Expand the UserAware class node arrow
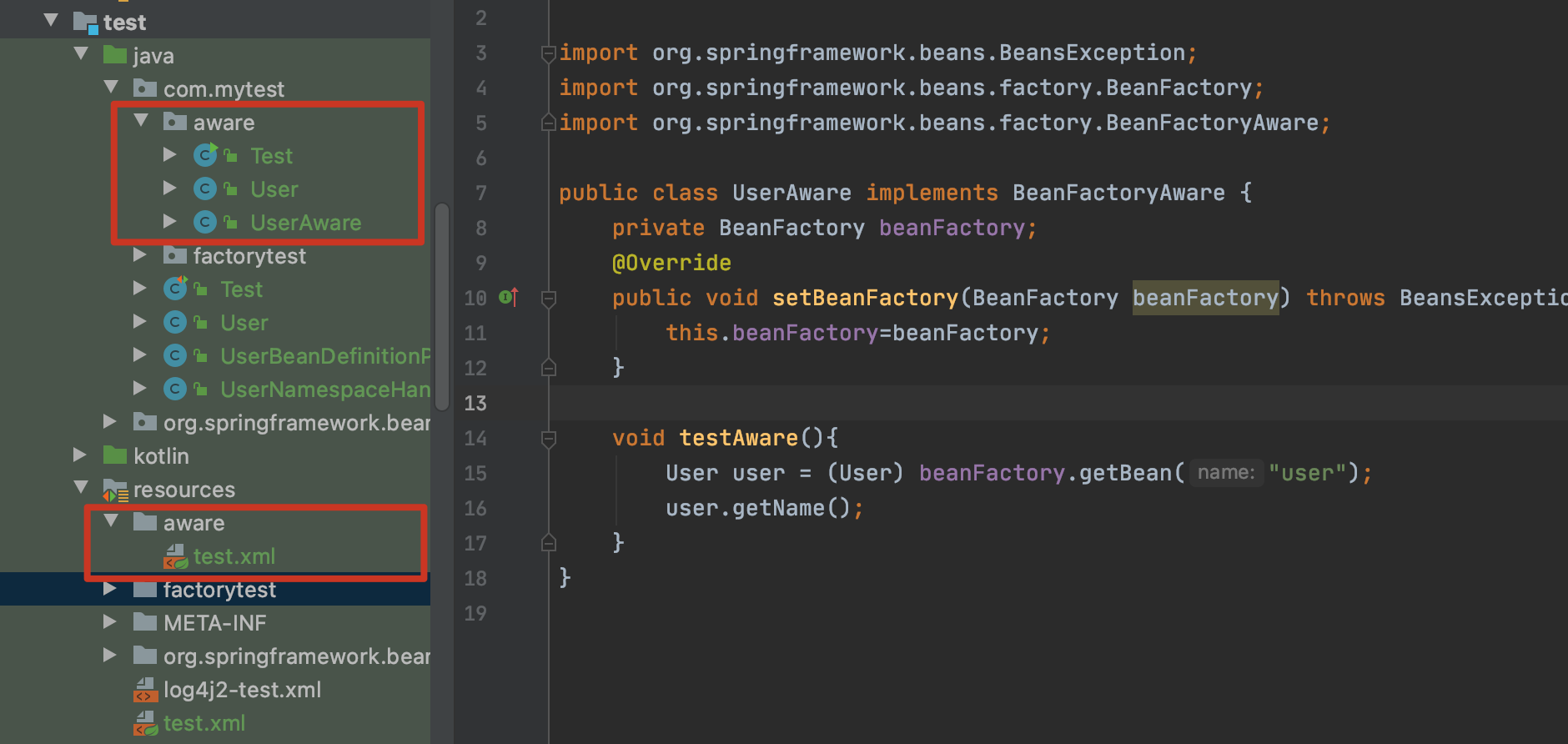 (170, 221)
